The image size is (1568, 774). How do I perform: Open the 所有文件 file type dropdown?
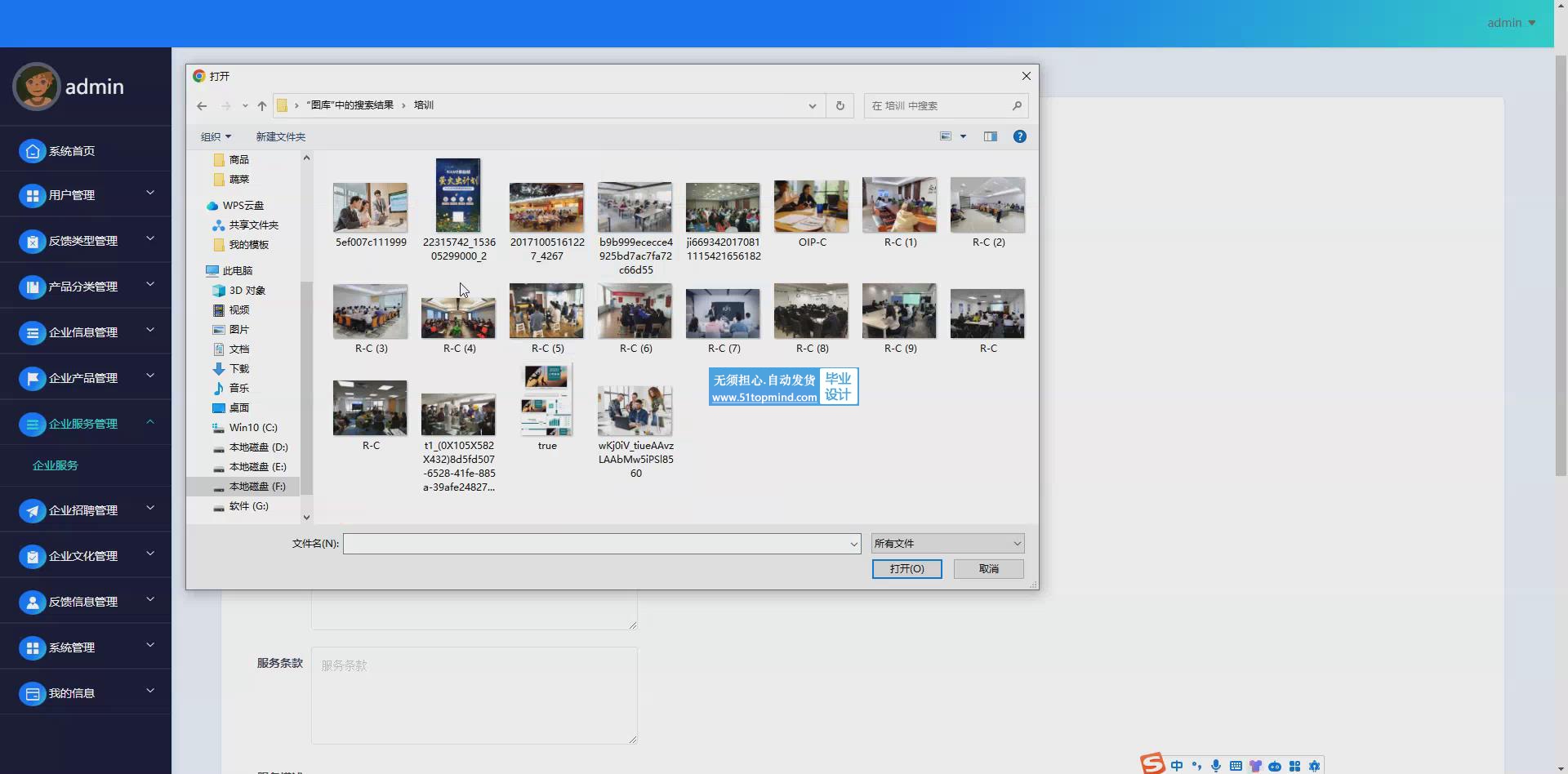[947, 544]
